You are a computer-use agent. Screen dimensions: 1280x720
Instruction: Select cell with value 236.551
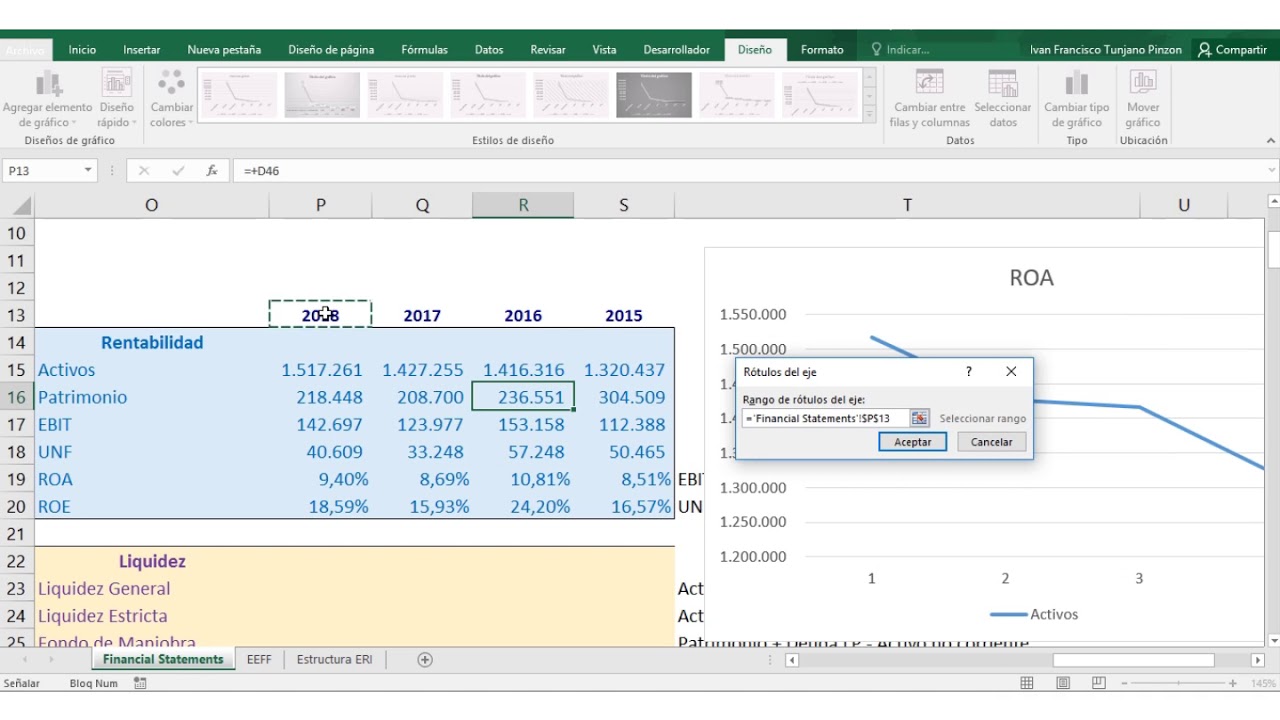click(x=523, y=397)
